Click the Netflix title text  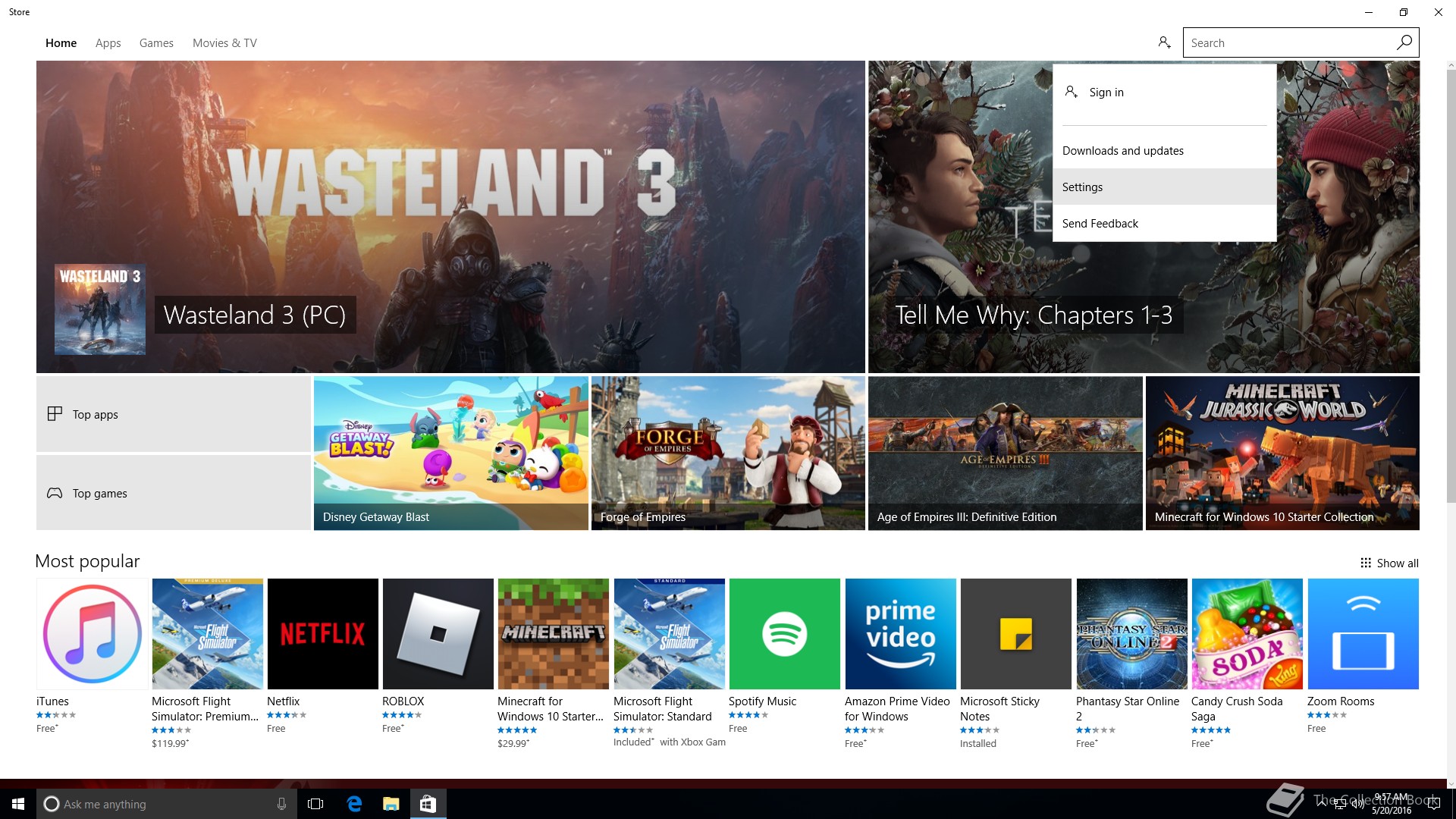click(283, 701)
